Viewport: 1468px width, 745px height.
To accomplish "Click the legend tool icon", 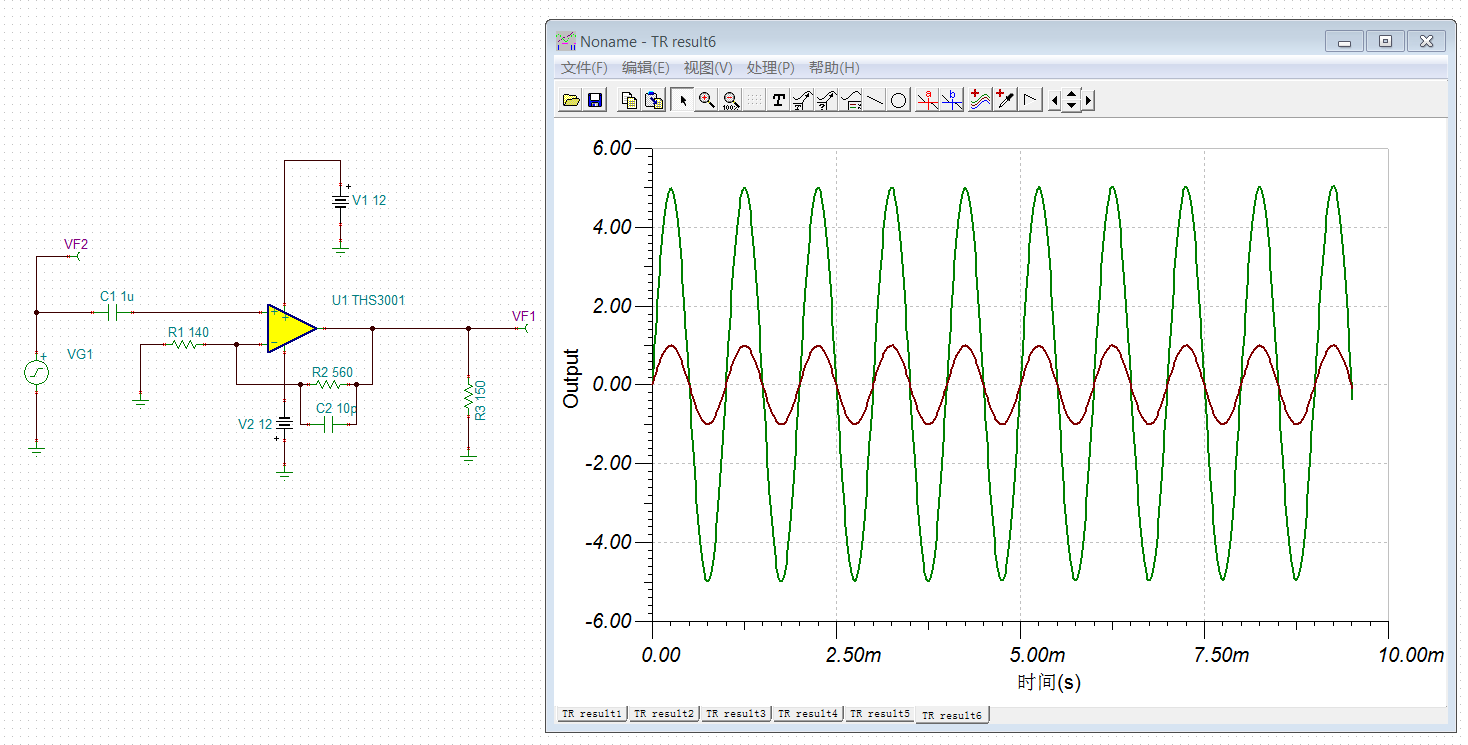I will (851, 100).
